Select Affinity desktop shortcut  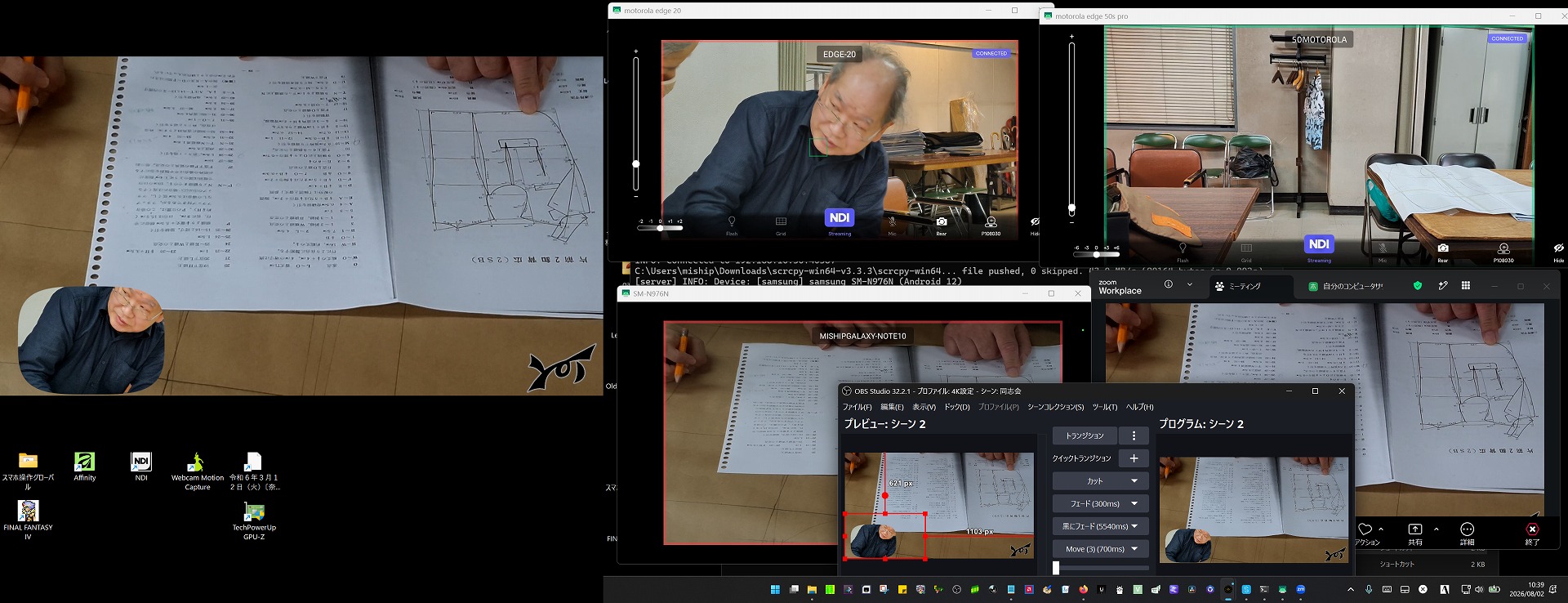tap(85, 467)
